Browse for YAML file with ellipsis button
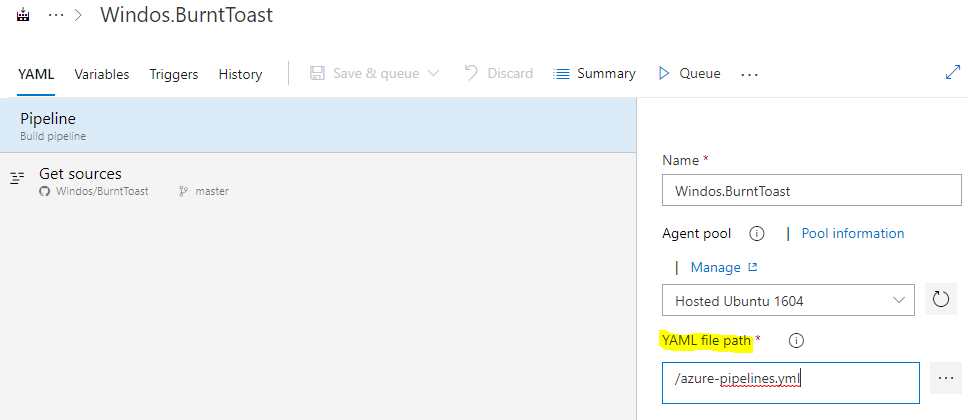 coord(946,378)
